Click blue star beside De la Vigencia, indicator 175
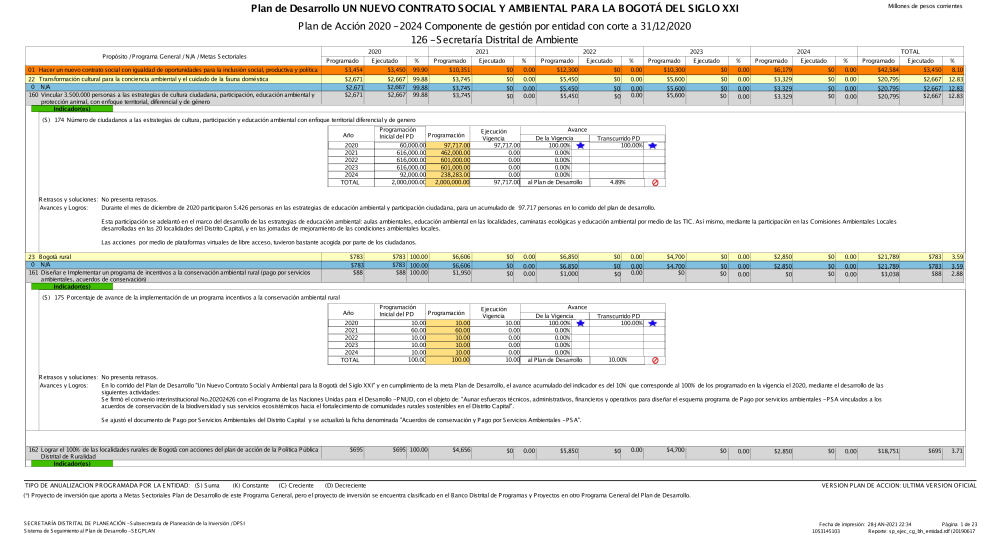This screenshot has height=535, width=1000. [x=579, y=323]
